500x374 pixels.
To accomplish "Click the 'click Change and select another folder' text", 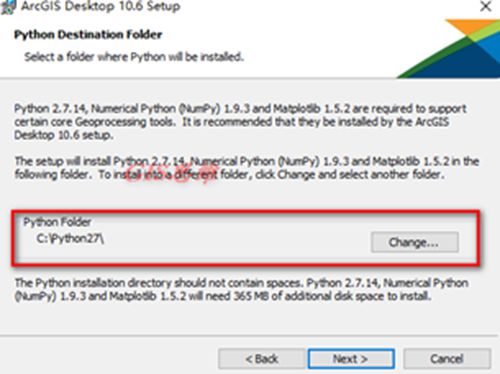I will click(x=350, y=175).
